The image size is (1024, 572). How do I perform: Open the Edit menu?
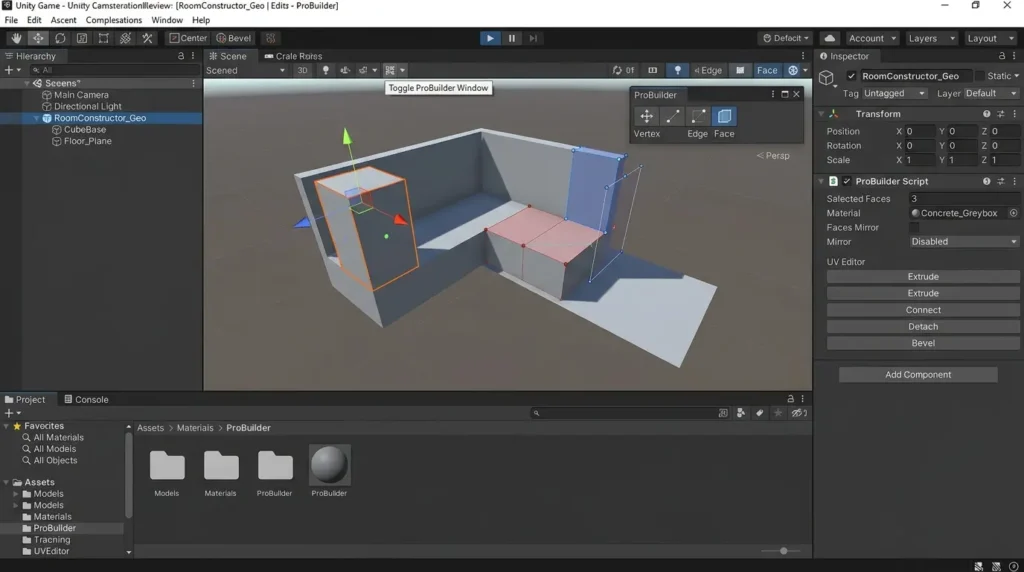pos(34,20)
